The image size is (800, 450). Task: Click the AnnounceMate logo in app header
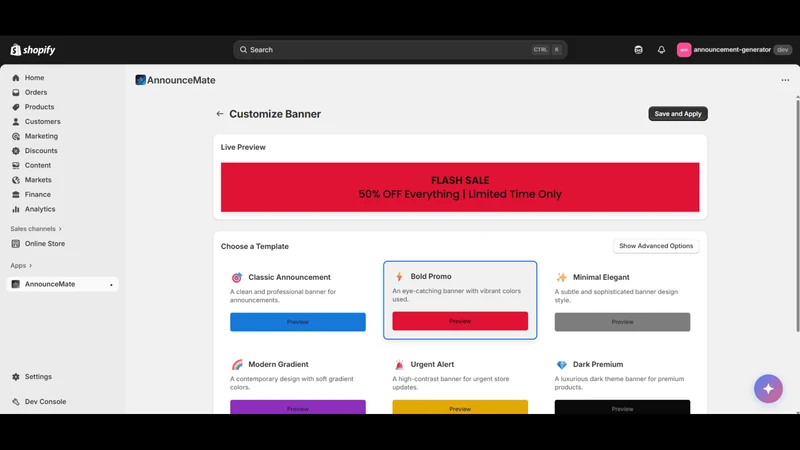pyautogui.click(x=140, y=80)
